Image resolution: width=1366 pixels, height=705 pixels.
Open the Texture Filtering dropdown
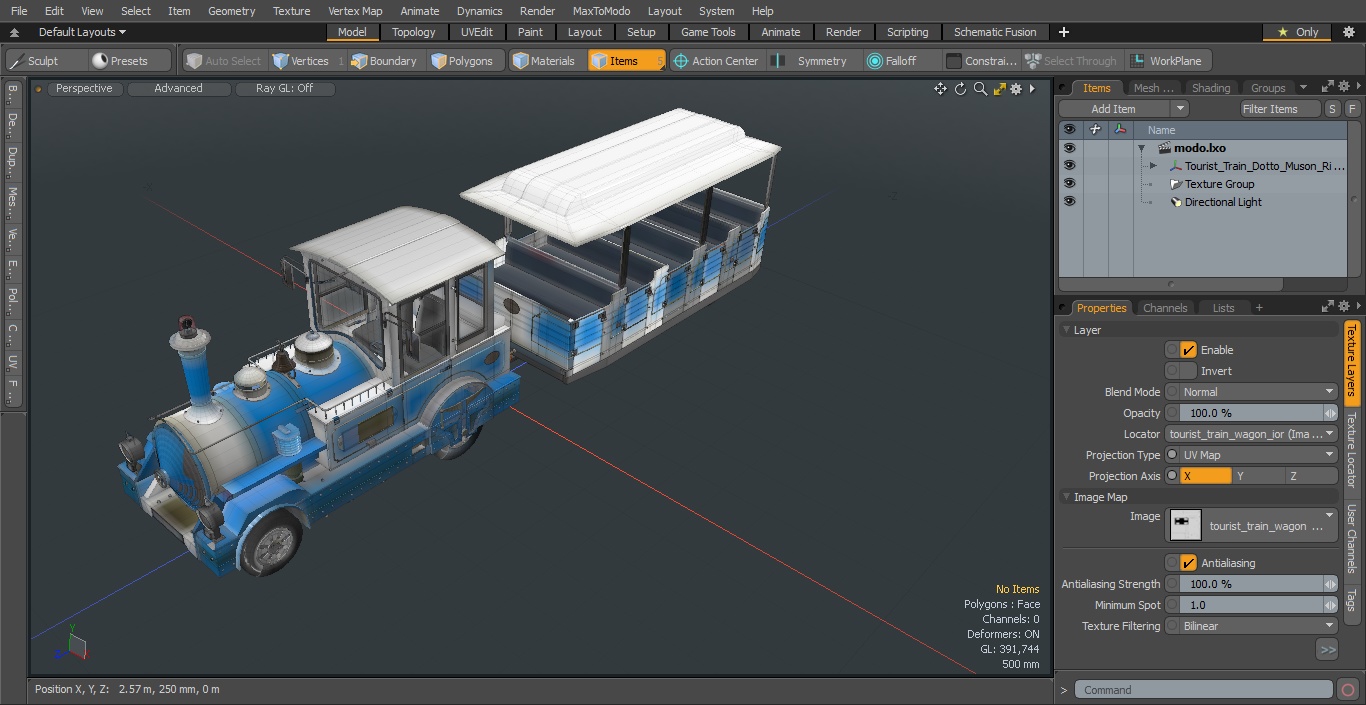click(1258, 626)
